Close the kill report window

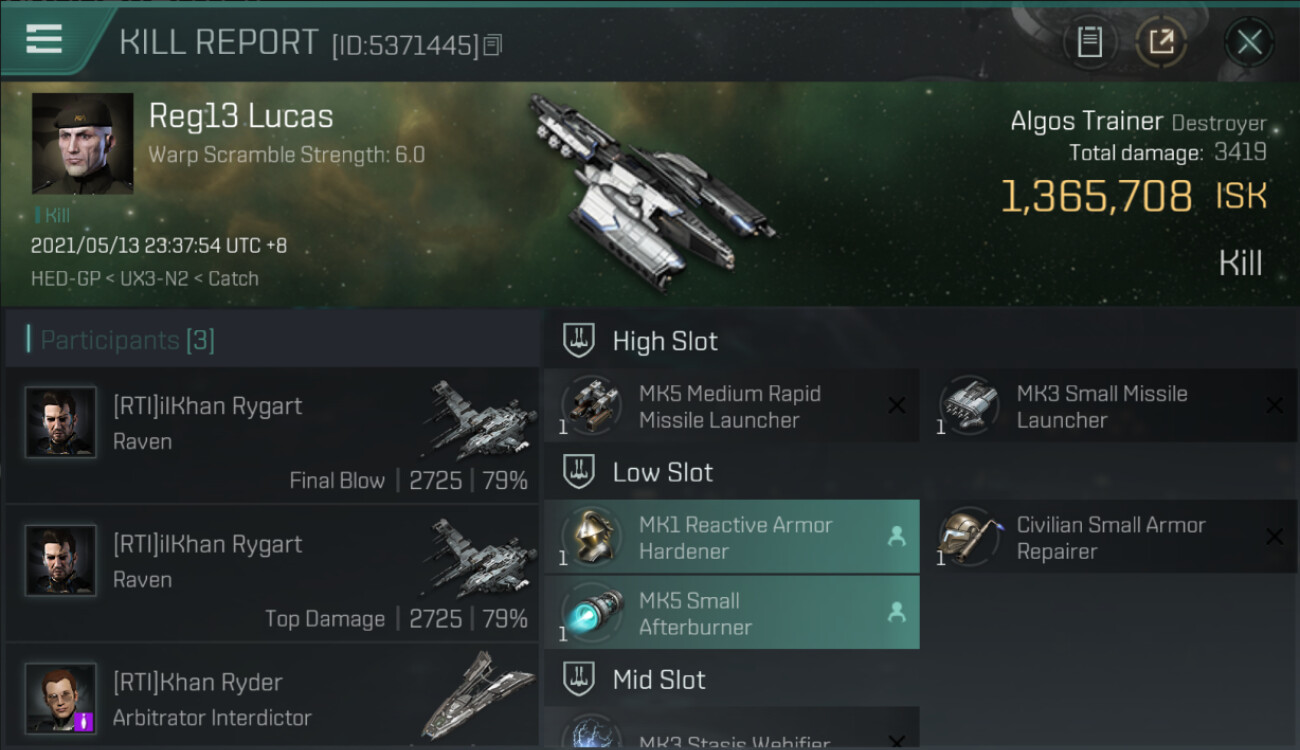tap(1249, 42)
